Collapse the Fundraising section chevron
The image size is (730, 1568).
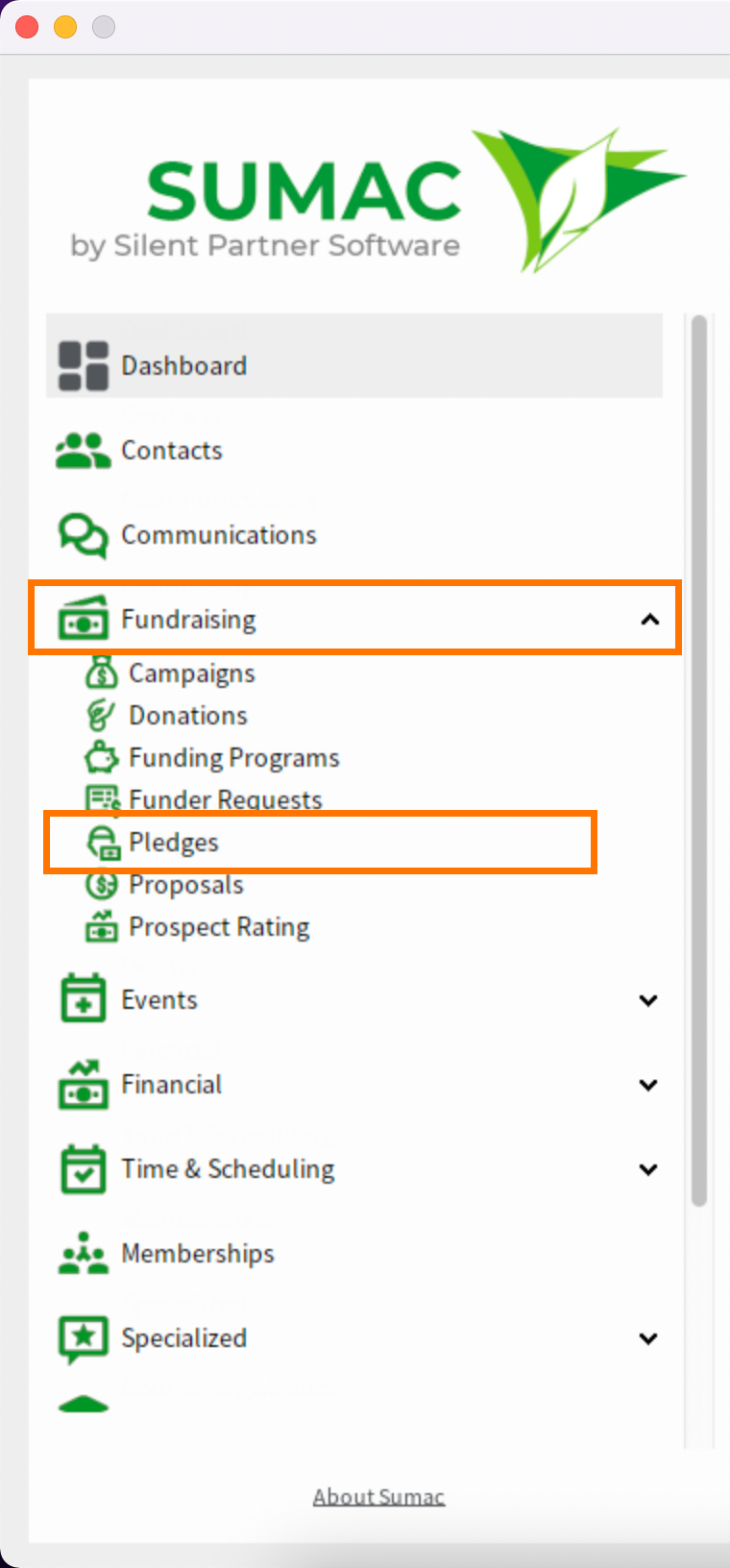650,620
